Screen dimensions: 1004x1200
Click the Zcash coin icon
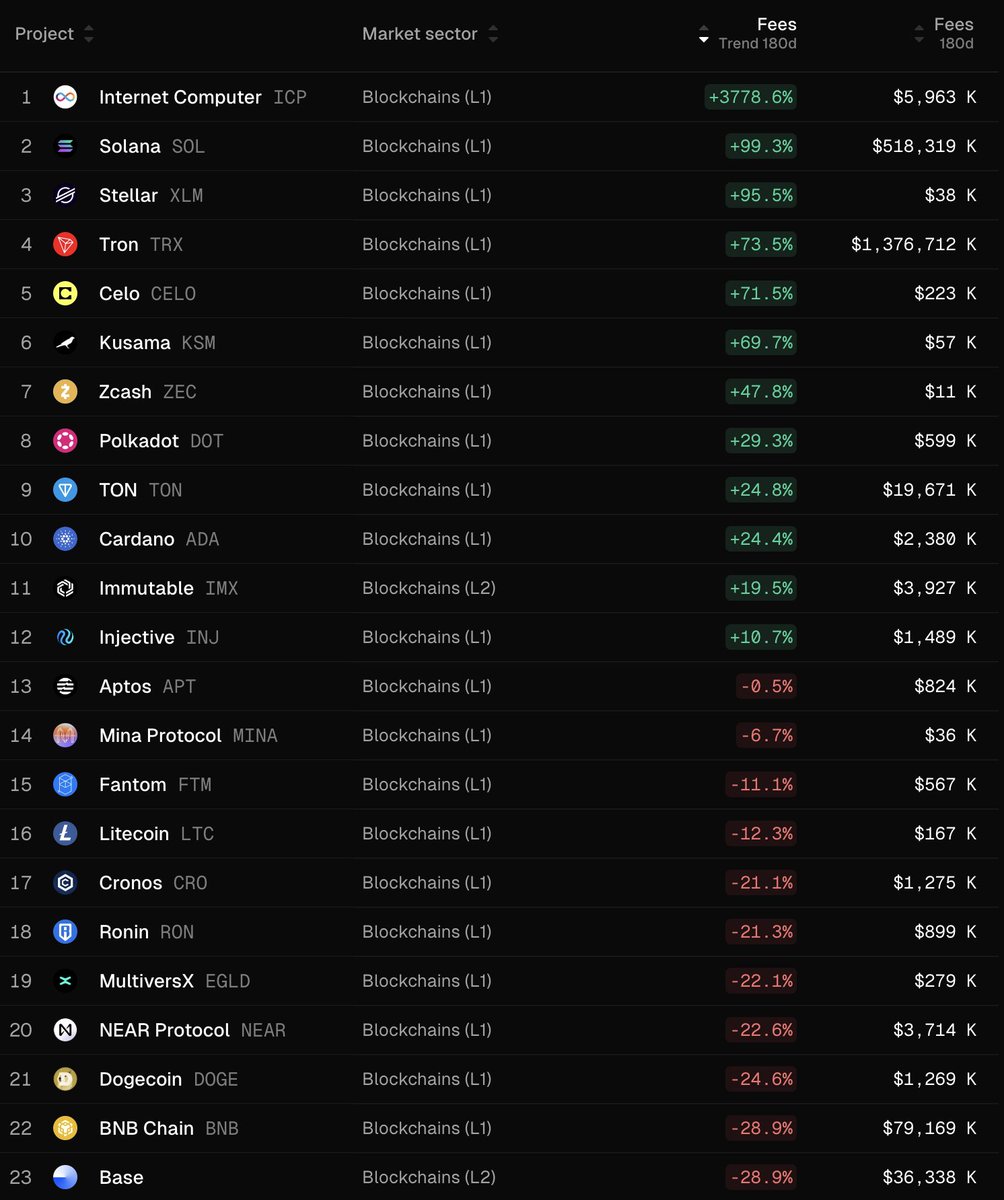click(x=65, y=391)
